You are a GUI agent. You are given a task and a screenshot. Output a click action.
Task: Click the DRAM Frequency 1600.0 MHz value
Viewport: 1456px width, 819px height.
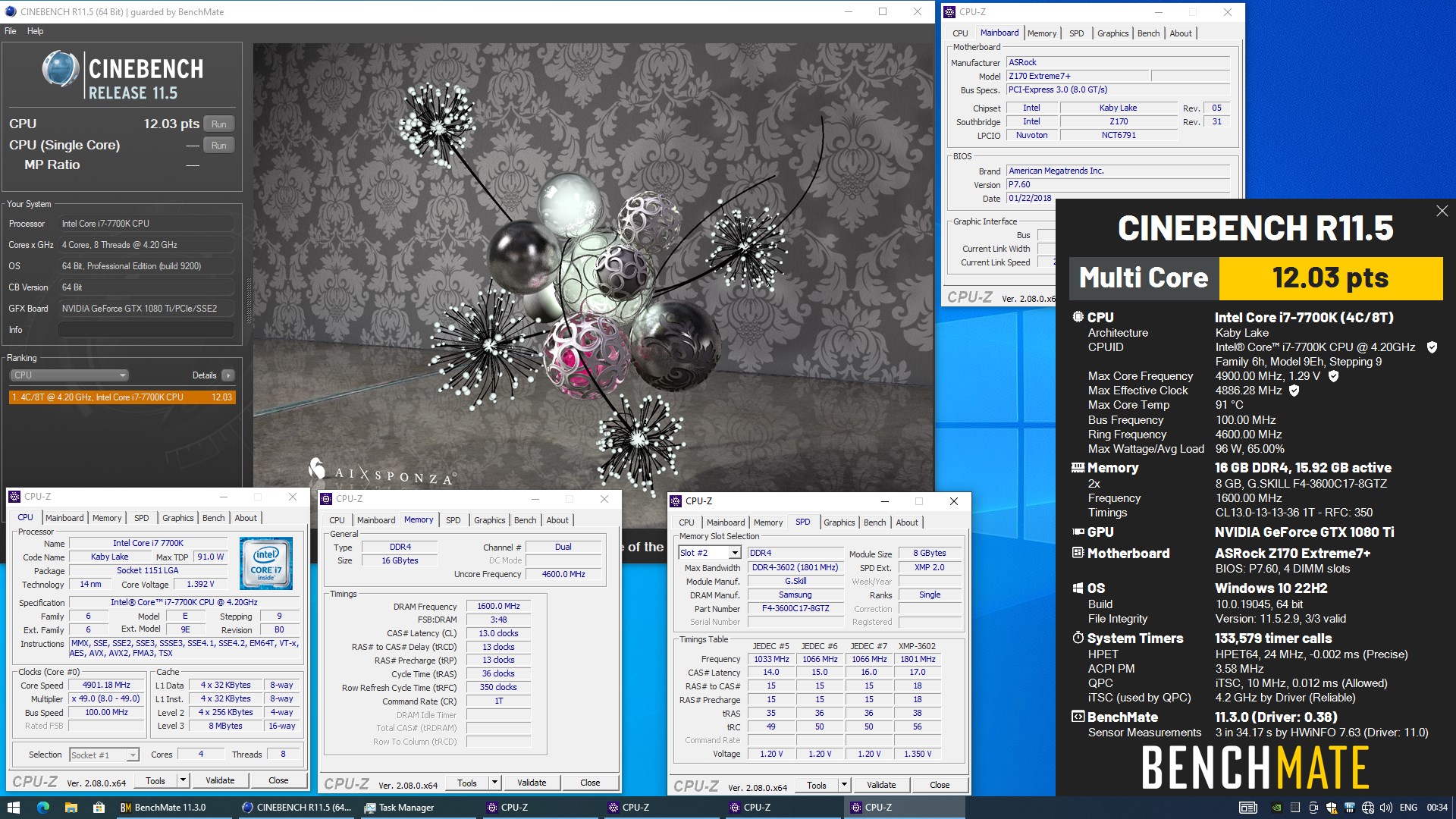point(498,606)
